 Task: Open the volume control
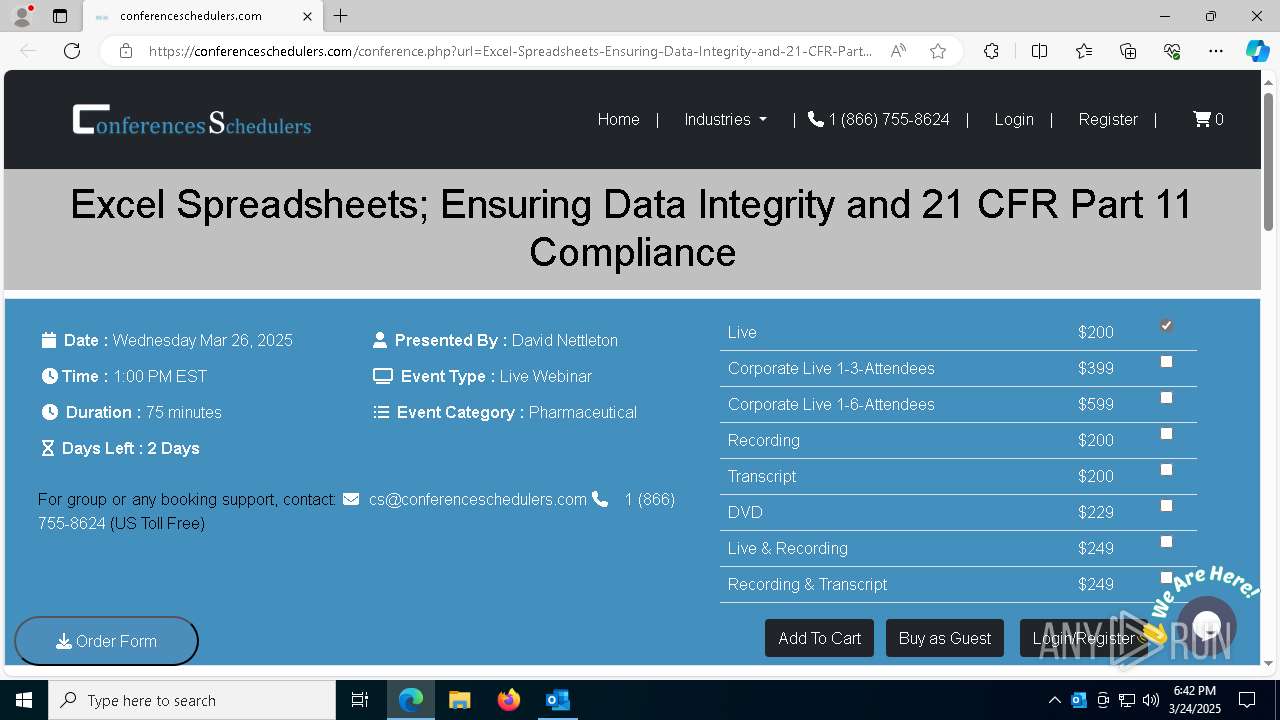pos(1151,700)
